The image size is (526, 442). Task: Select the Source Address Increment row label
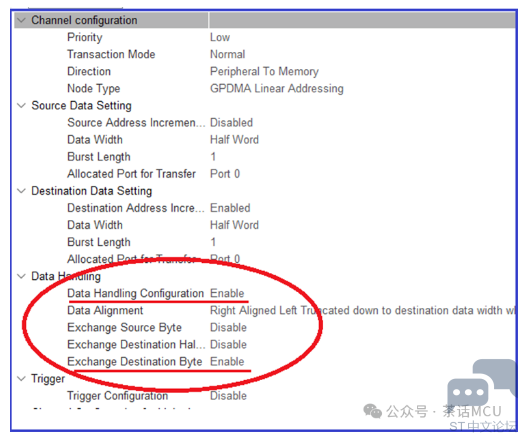(x=136, y=123)
